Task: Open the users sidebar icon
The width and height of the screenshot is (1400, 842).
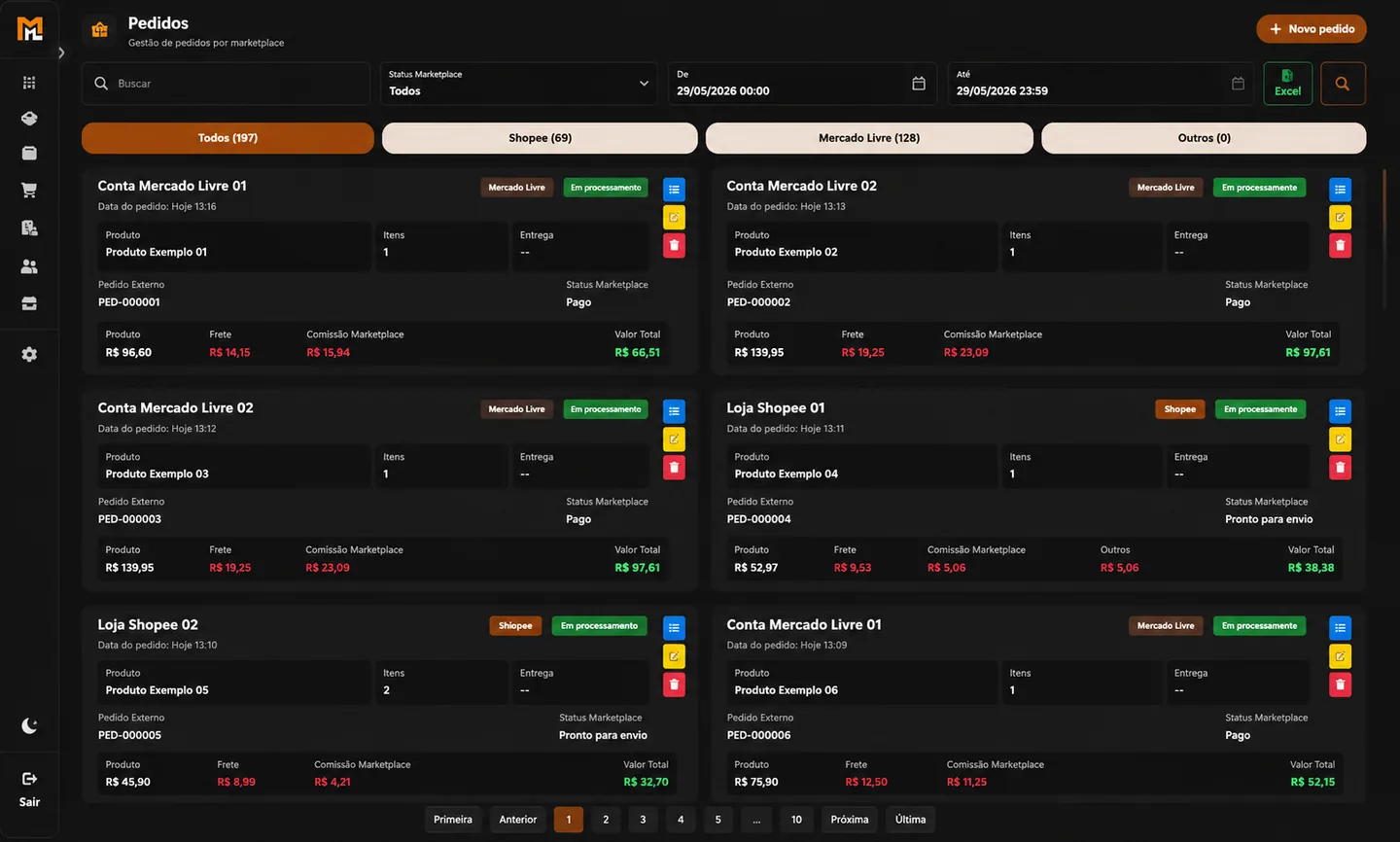Action: pos(29,266)
